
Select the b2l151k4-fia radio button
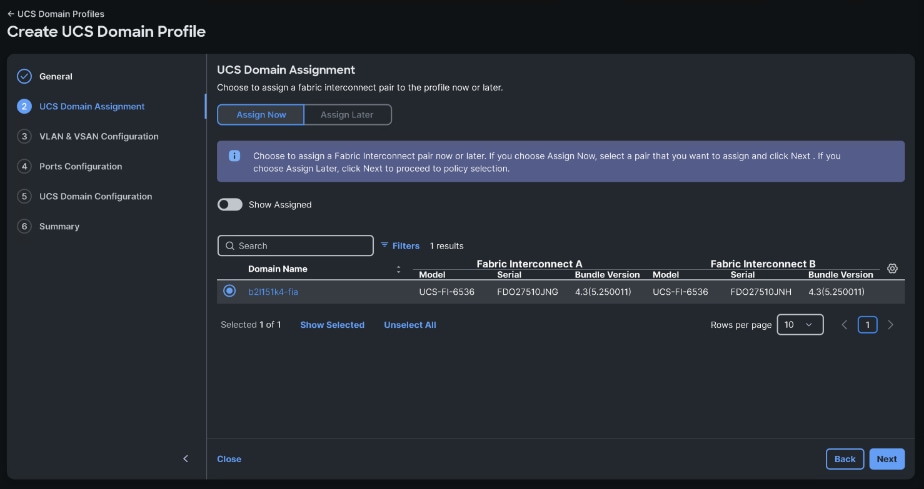click(230, 291)
